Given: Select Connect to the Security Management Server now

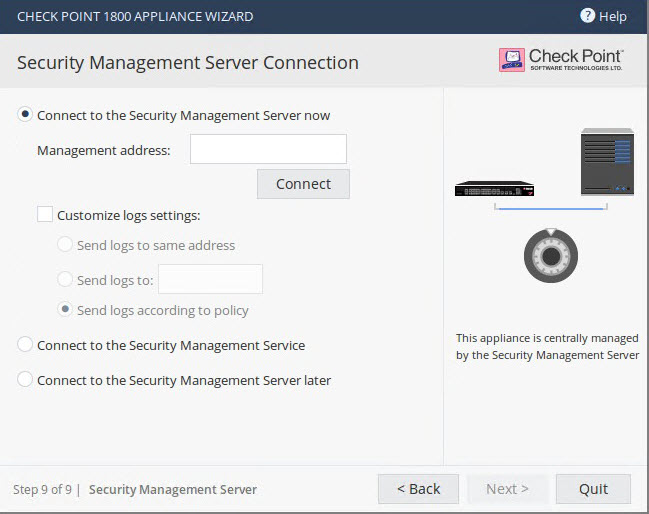Looking at the screenshot, I should coord(25,115).
